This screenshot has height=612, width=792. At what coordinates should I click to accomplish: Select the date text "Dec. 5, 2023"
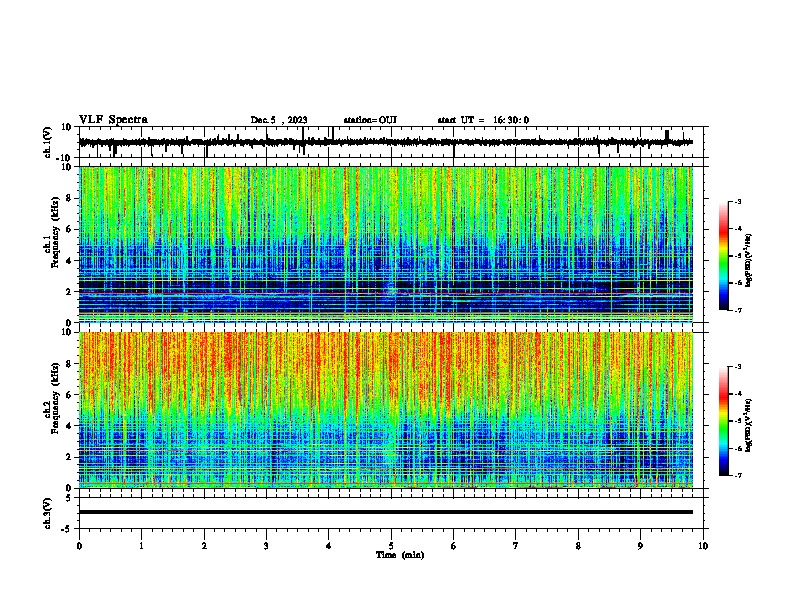pyautogui.click(x=279, y=120)
